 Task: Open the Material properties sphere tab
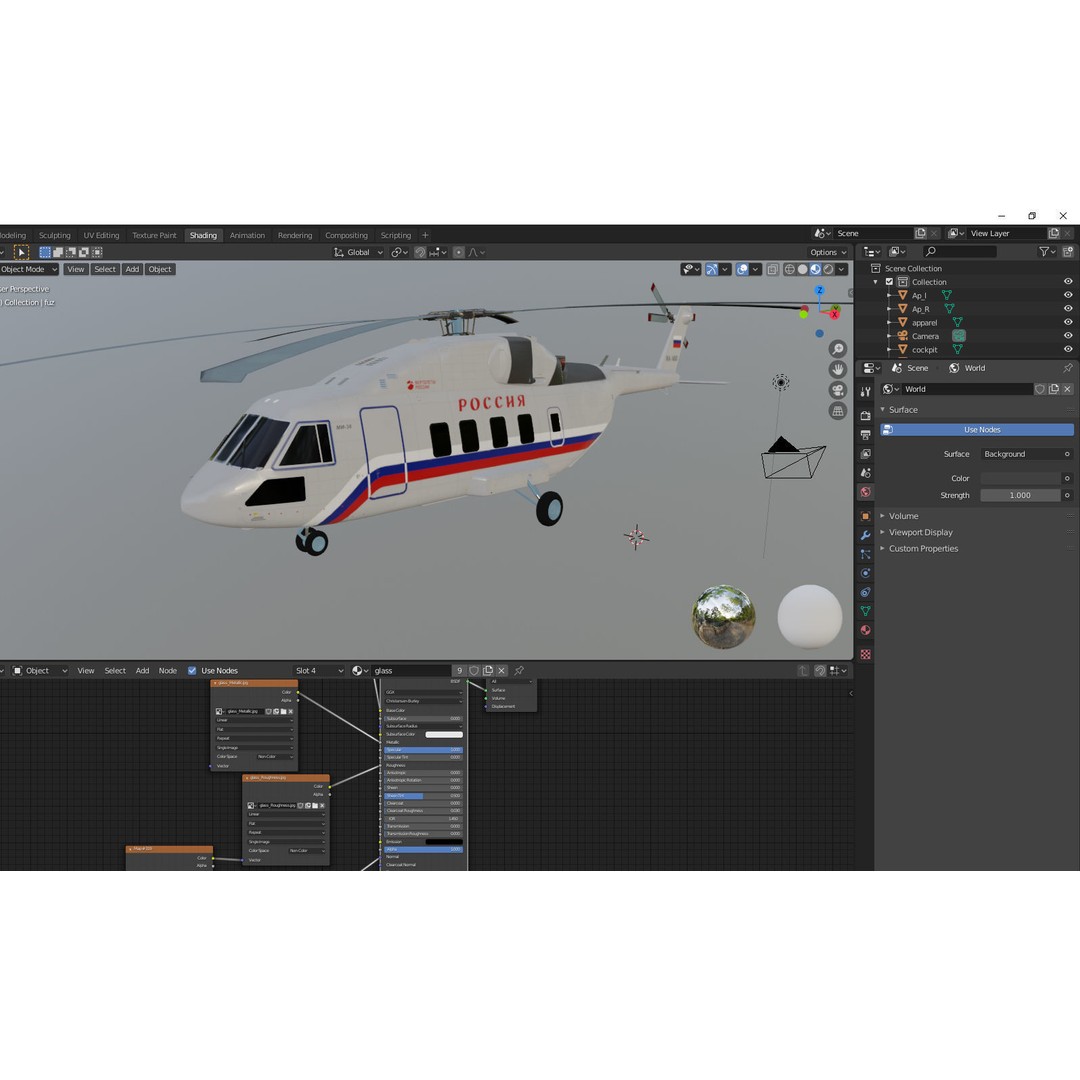pyautogui.click(x=866, y=630)
